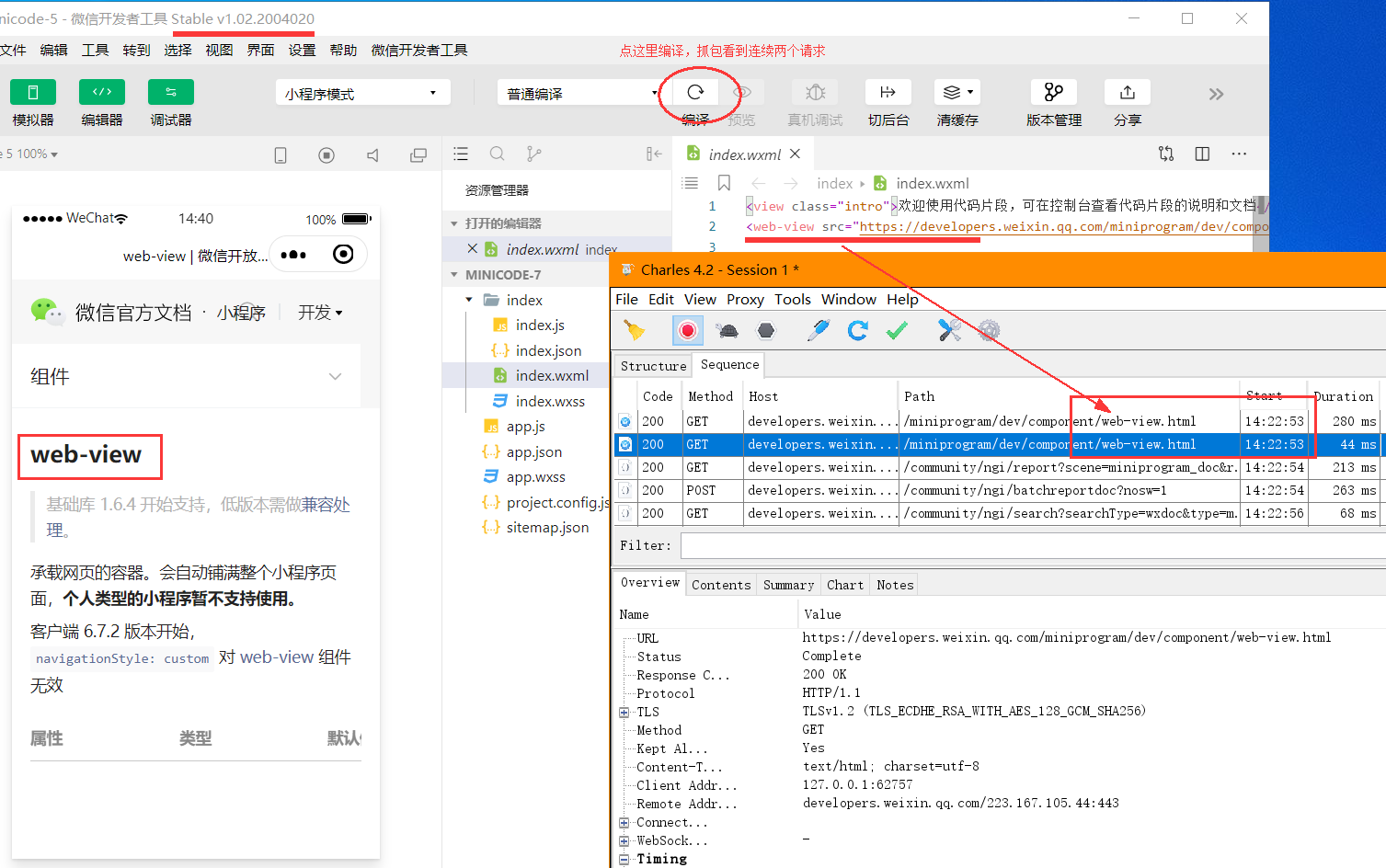1386x868 pixels.
Task: Open Charles settings gear icon
Action: (989, 330)
